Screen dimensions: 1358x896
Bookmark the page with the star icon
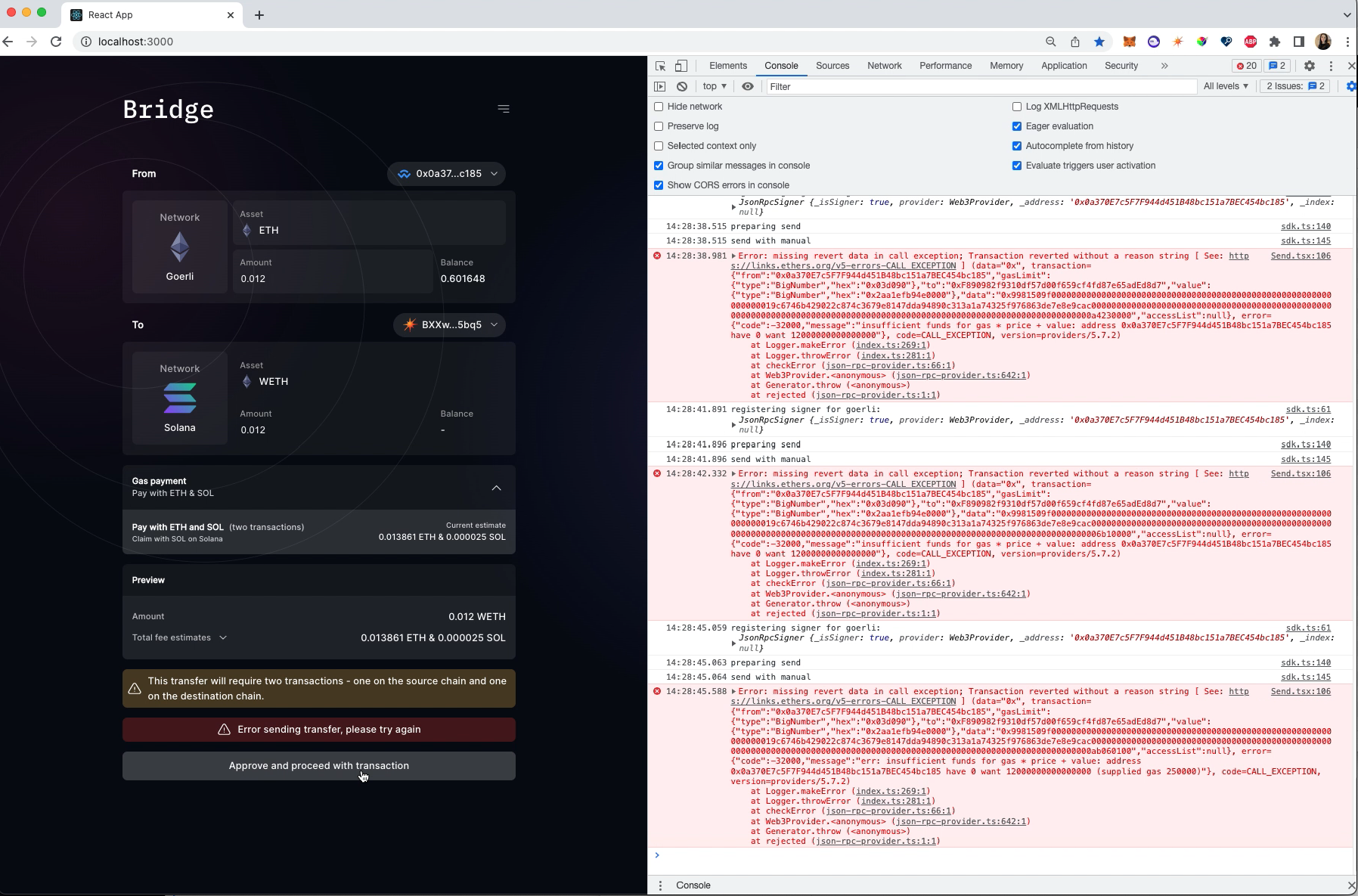[1099, 42]
